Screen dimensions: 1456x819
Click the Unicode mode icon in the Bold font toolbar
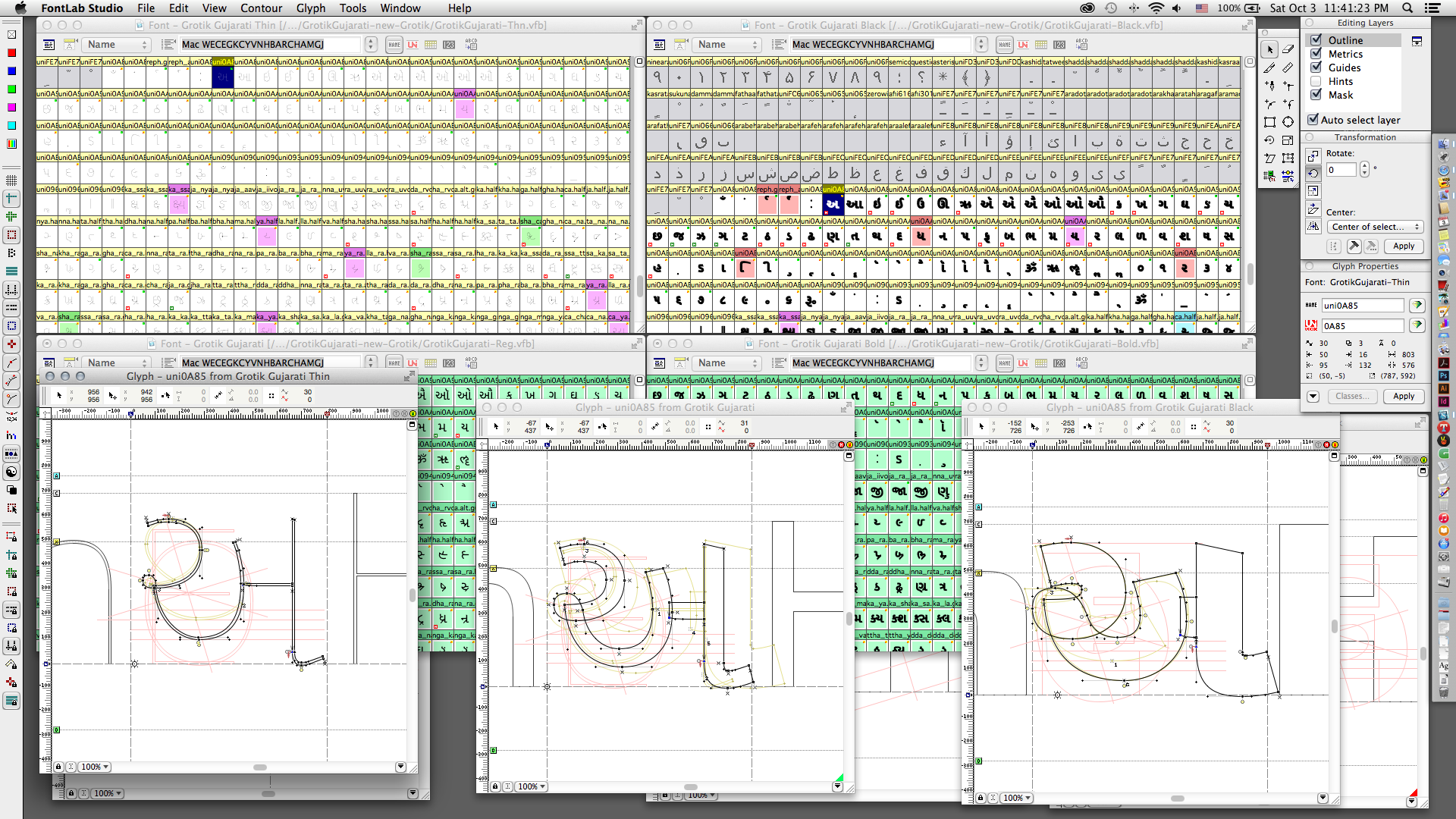pyautogui.click(x=1023, y=363)
